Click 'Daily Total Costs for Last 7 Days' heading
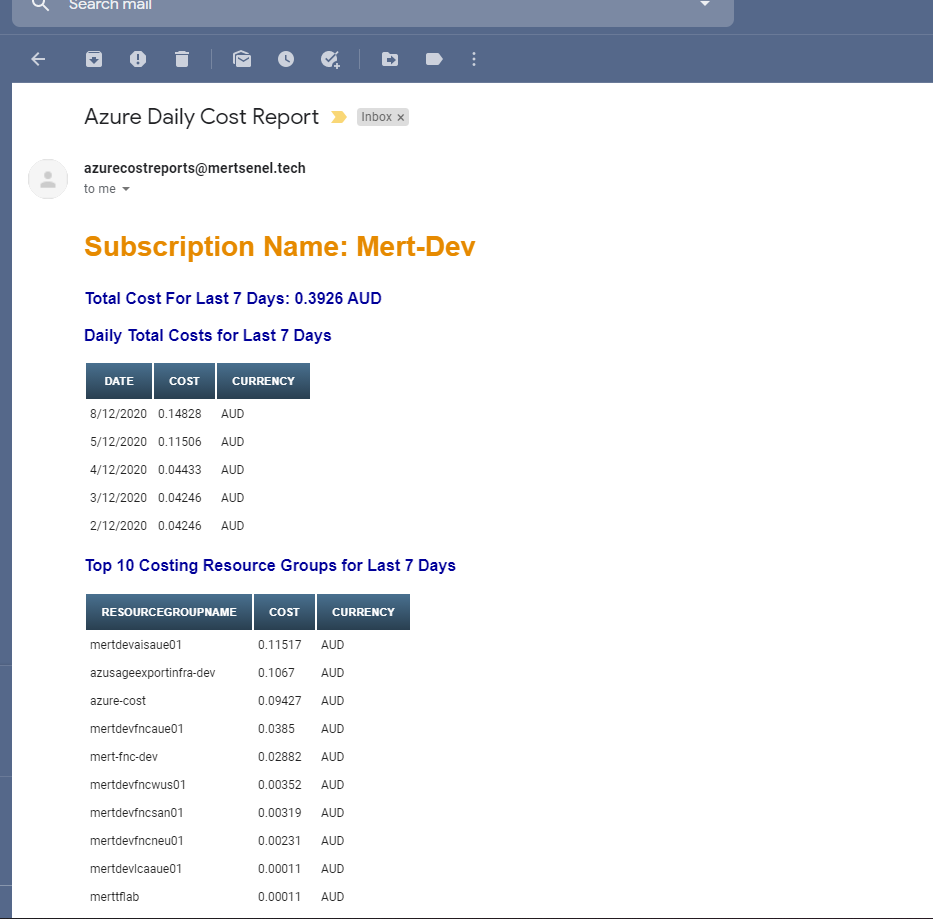This screenshot has height=919, width=933. click(x=208, y=336)
